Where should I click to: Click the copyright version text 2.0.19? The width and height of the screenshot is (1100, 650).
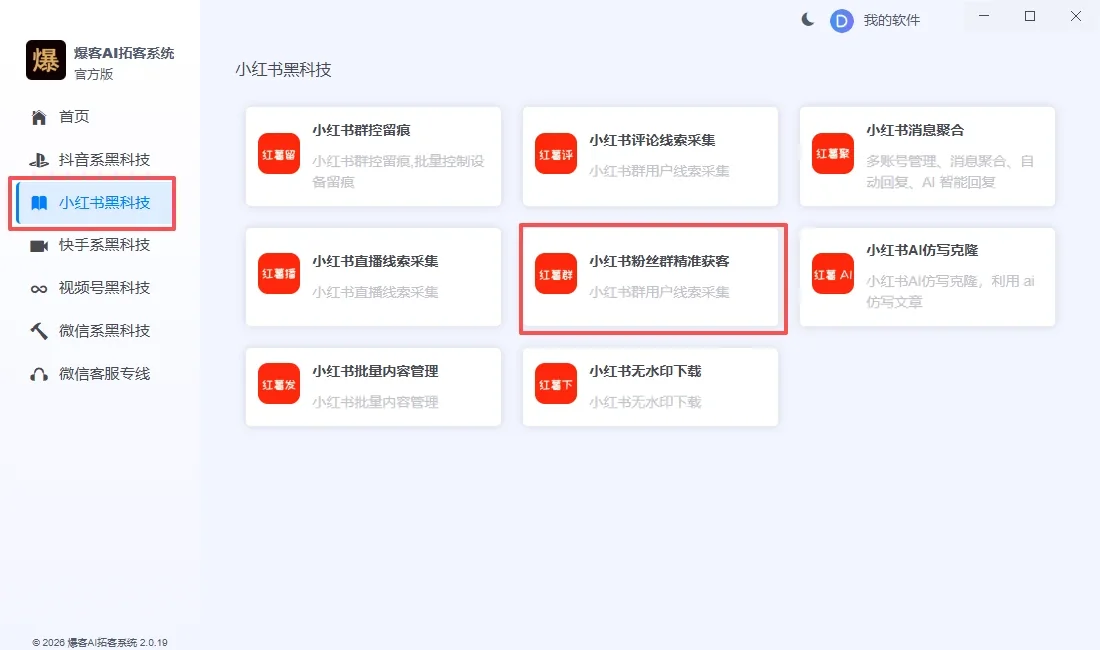tap(100, 642)
